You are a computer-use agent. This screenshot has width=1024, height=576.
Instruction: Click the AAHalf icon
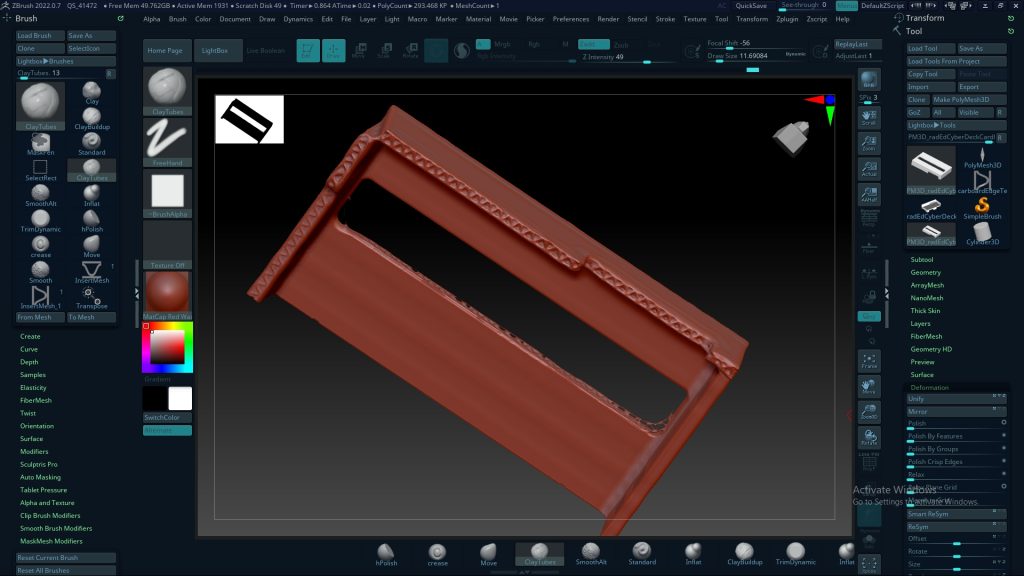(x=869, y=194)
